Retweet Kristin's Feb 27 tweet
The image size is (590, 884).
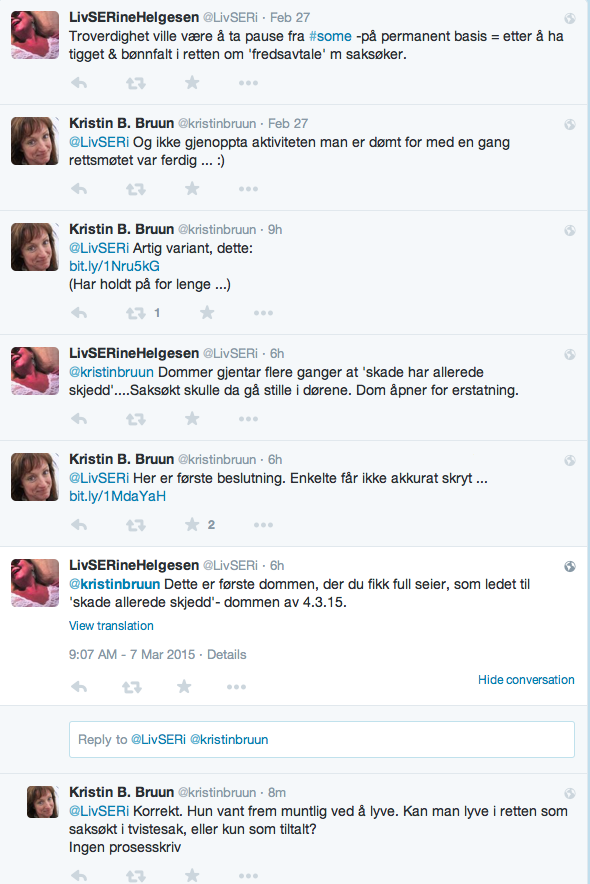(x=135, y=189)
